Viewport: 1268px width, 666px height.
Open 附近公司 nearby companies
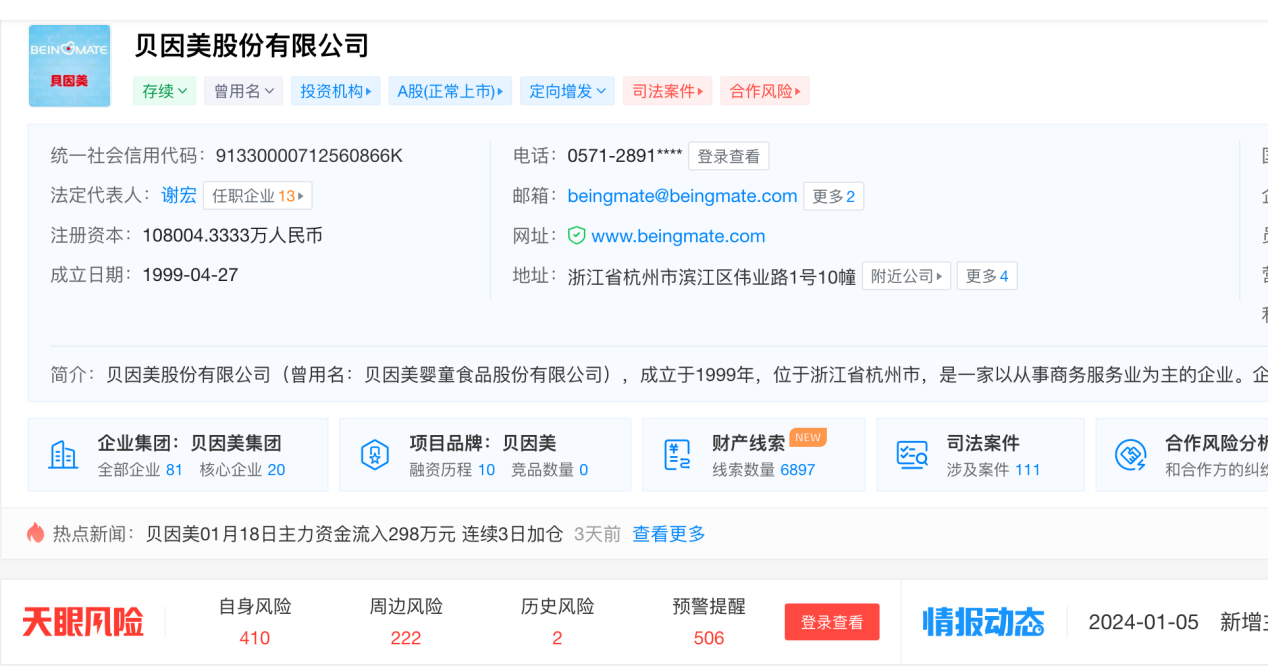pos(906,276)
